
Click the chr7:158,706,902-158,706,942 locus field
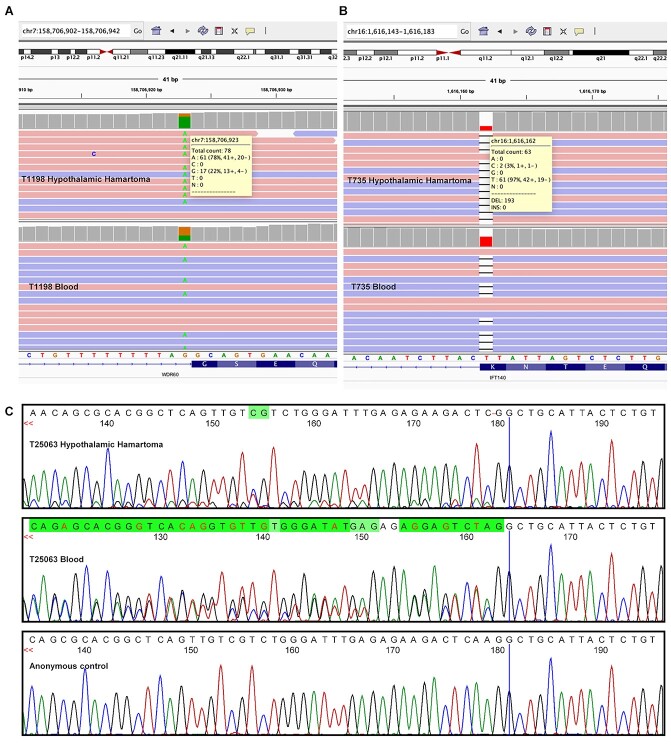[75, 31]
